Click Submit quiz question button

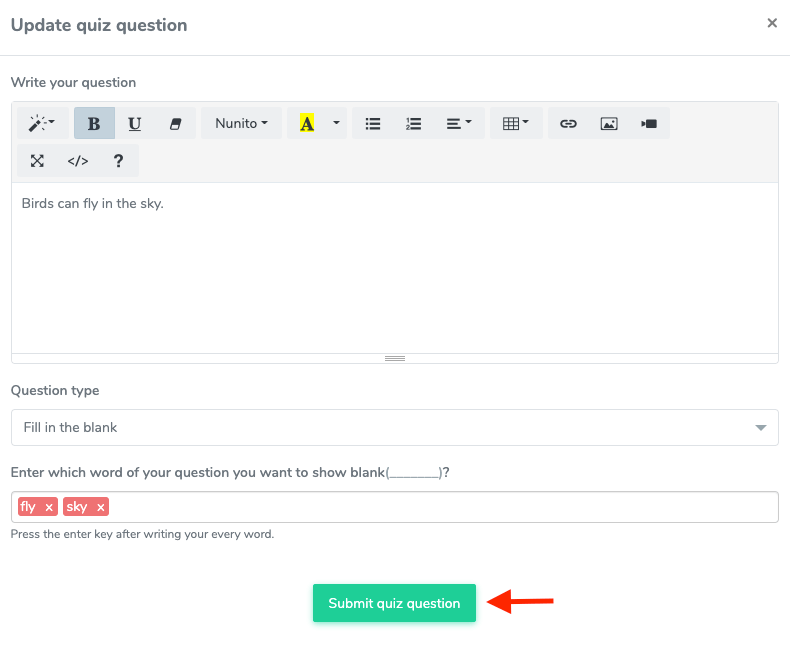pos(394,603)
